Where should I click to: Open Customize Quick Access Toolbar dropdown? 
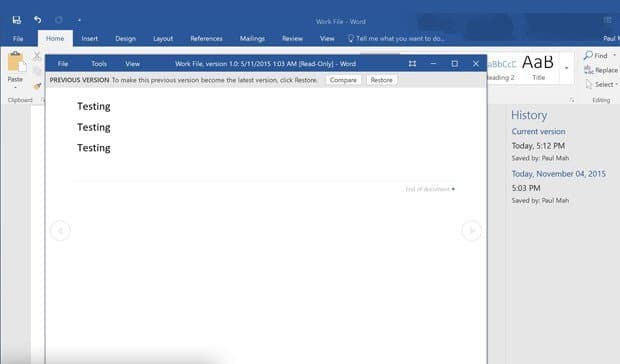click(x=79, y=20)
